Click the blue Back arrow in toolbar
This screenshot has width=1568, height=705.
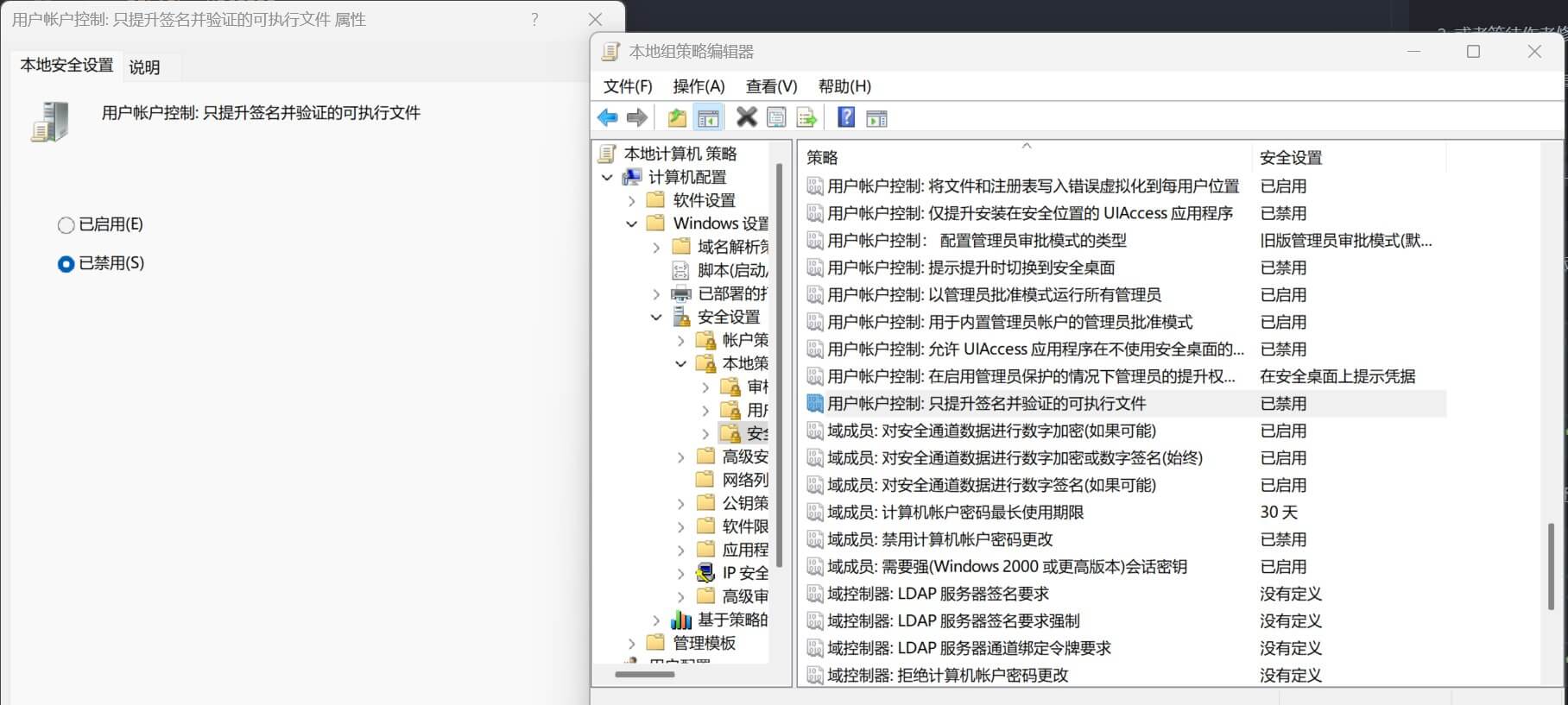pos(608,117)
